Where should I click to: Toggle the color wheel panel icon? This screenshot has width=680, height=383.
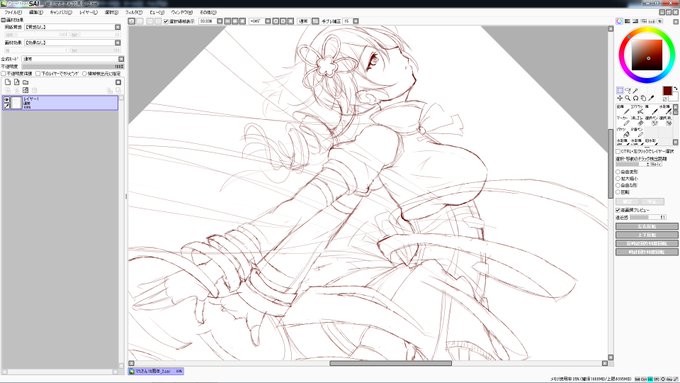620,21
